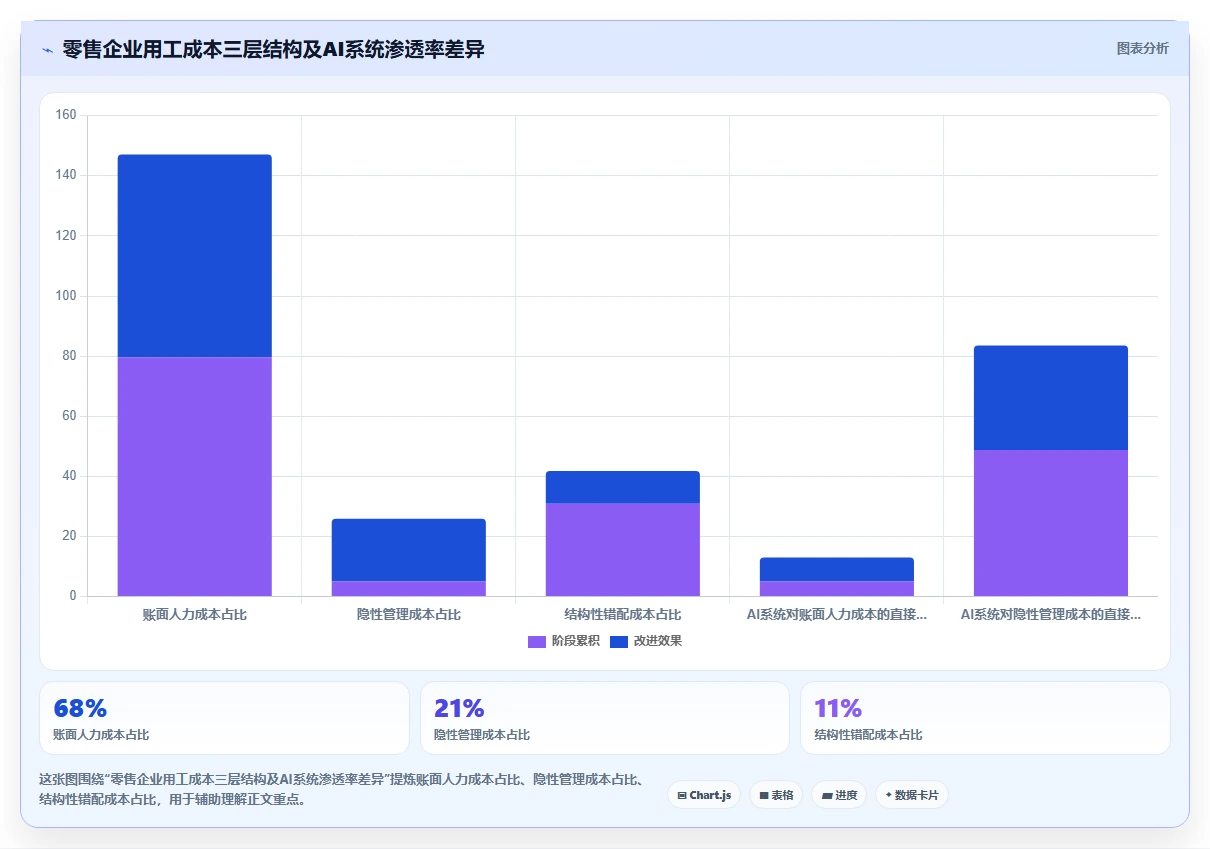Screen dimensions: 1210x849
Task: Click the purple segment of AI系统对隐性管理成本 bar
Action: click(1051, 523)
